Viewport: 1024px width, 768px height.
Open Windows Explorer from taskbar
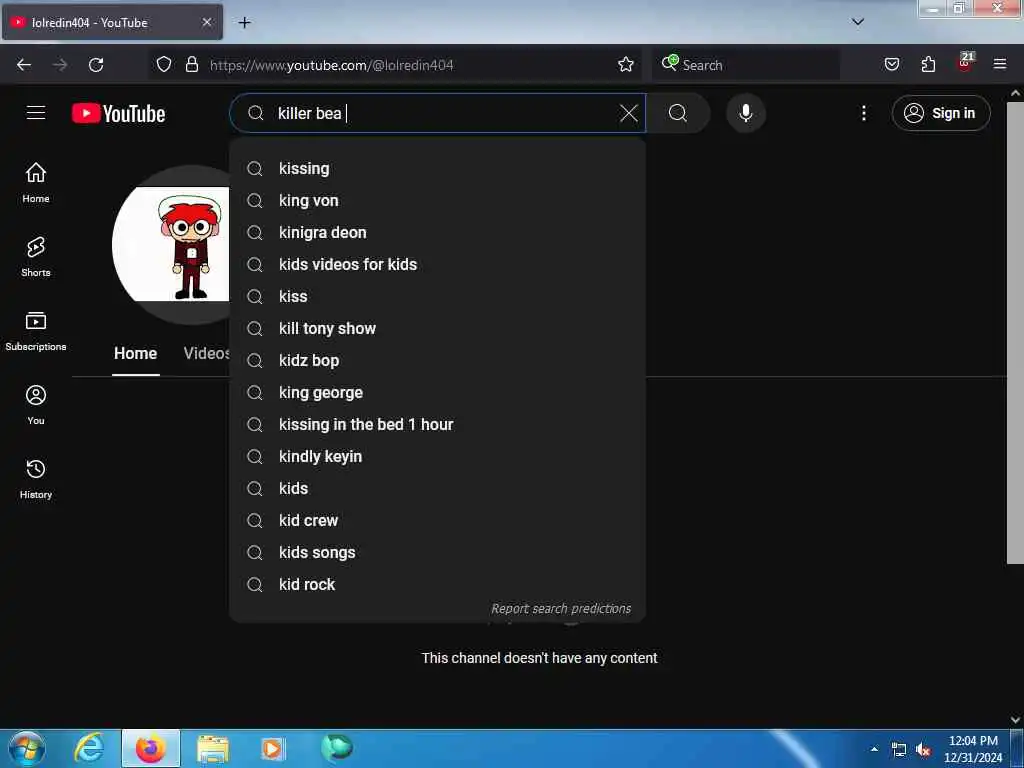coord(213,748)
